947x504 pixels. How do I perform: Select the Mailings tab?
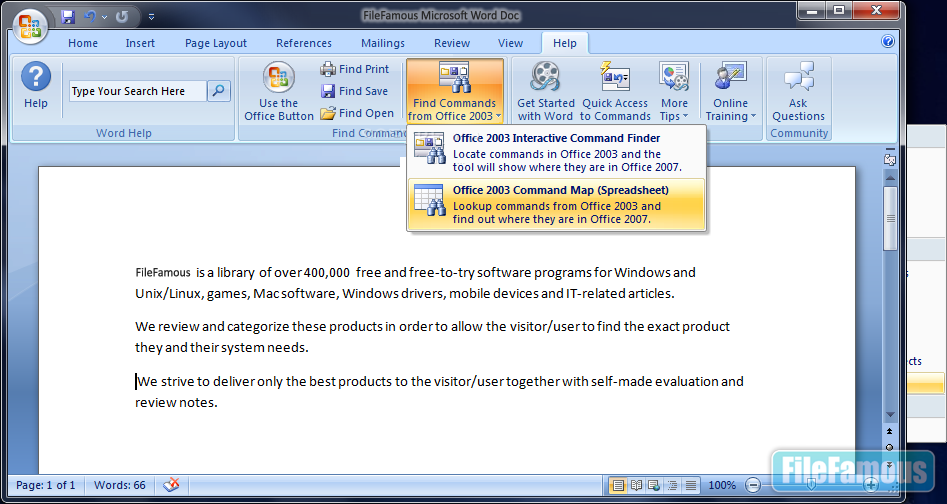(383, 43)
